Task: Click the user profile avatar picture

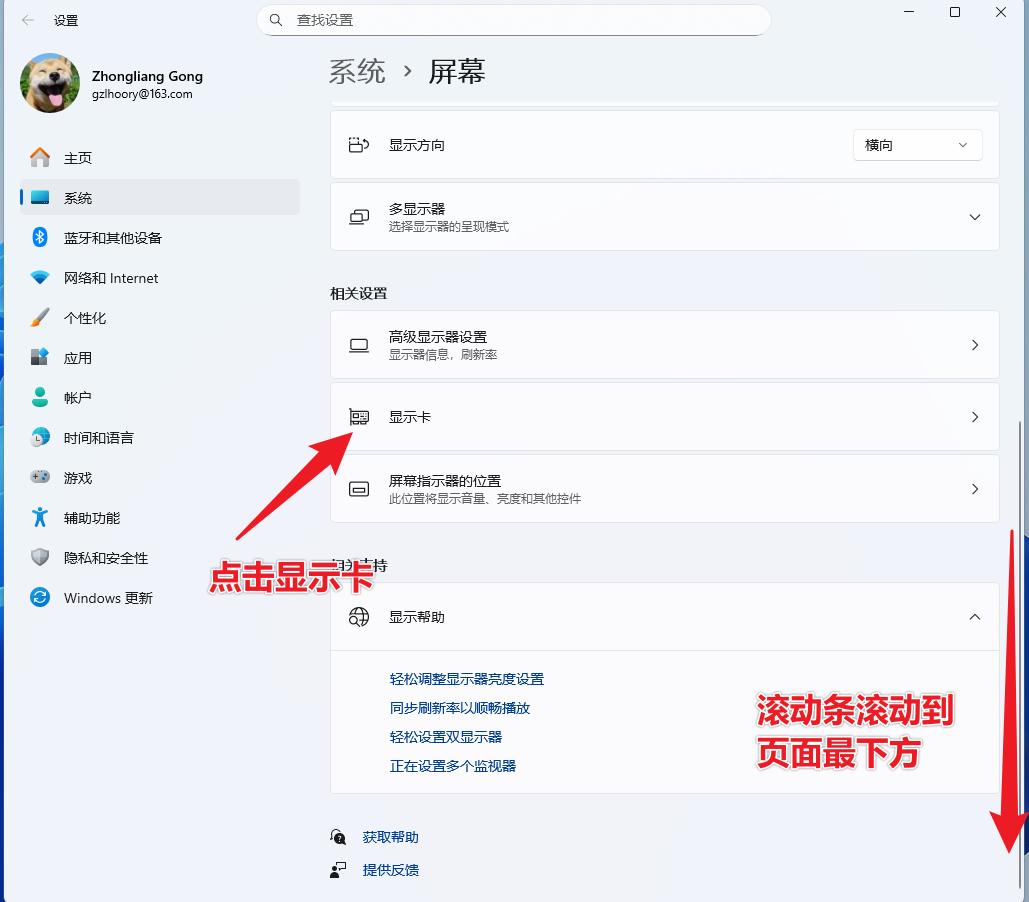Action: click(x=50, y=83)
